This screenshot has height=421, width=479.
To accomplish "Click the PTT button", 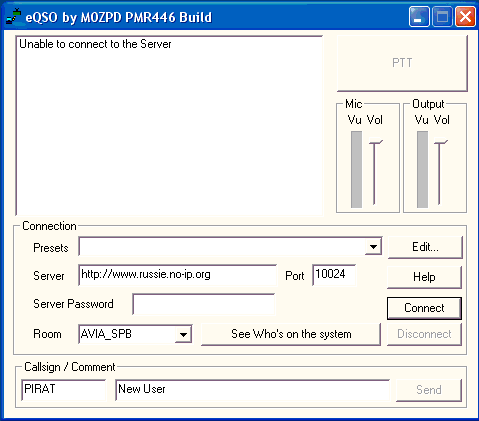I will coord(402,63).
